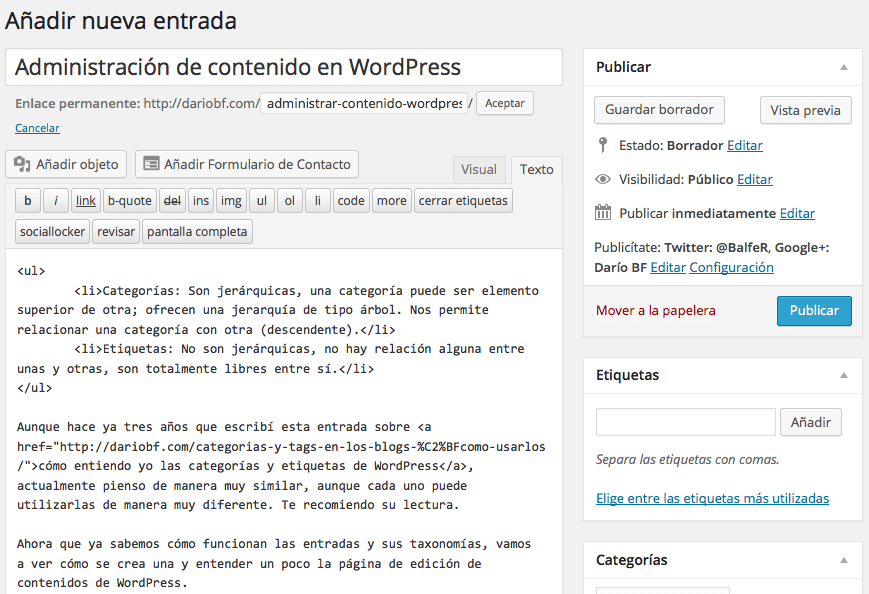Screen dimensions: 869x594
Task: Insert italic tag with the i button
Action: tap(56, 201)
